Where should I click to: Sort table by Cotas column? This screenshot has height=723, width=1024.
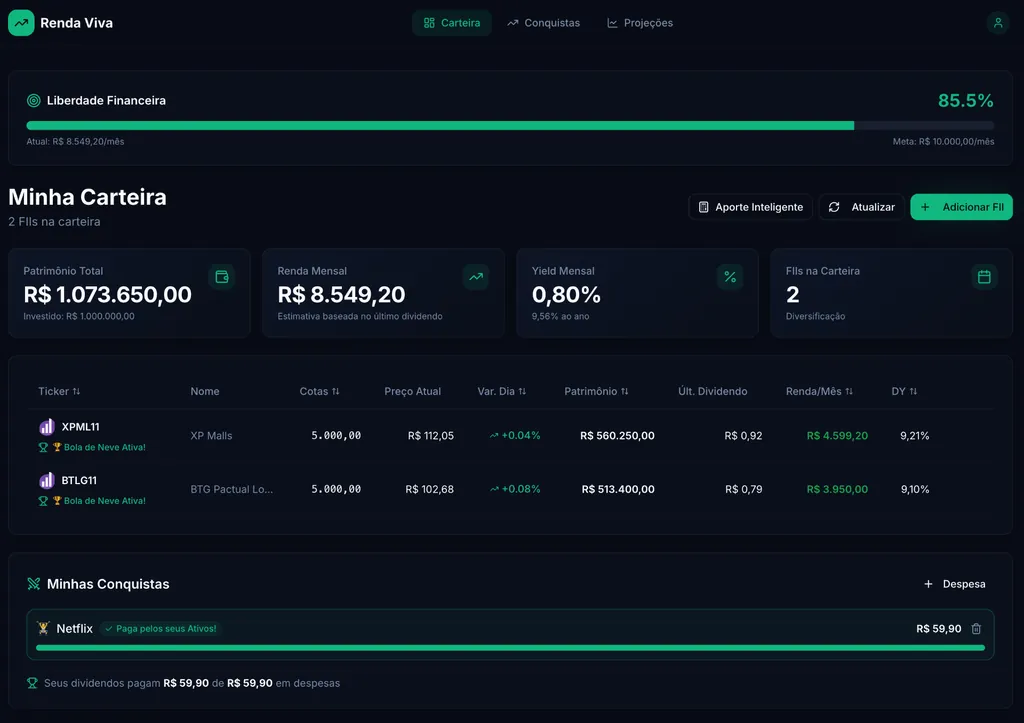(x=319, y=391)
